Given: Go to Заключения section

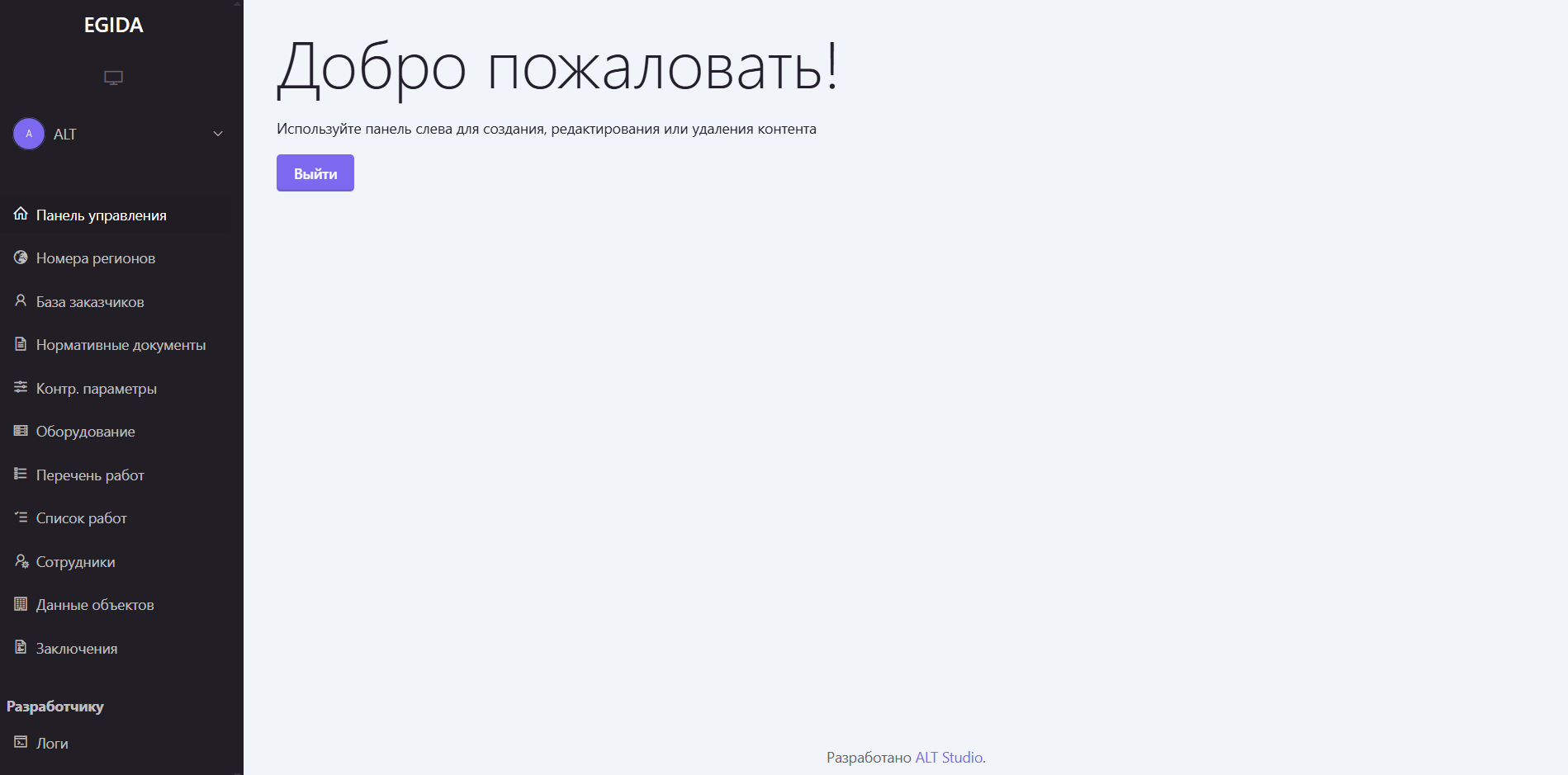Looking at the screenshot, I should click(76, 649).
